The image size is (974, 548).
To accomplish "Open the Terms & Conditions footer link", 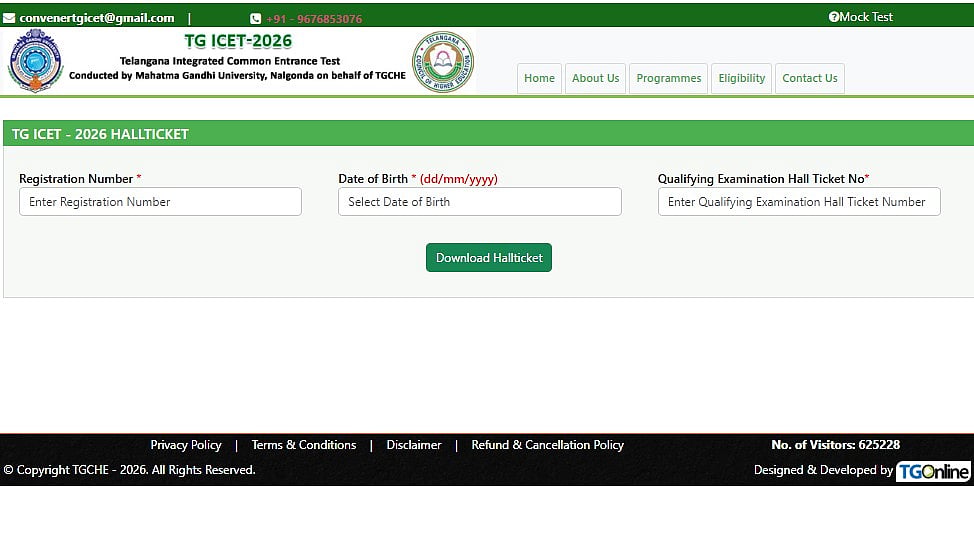I will tap(304, 445).
